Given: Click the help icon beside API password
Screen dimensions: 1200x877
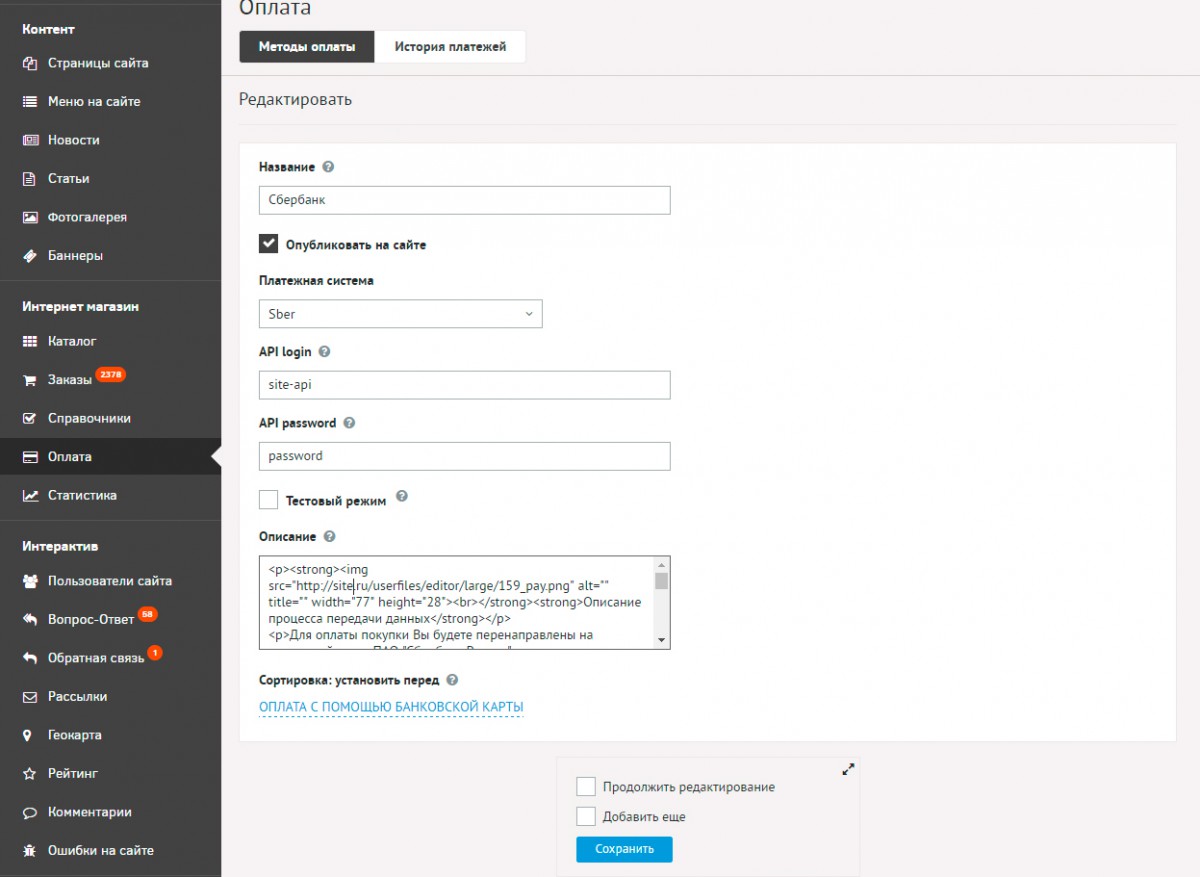Looking at the screenshot, I should [349, 423].
